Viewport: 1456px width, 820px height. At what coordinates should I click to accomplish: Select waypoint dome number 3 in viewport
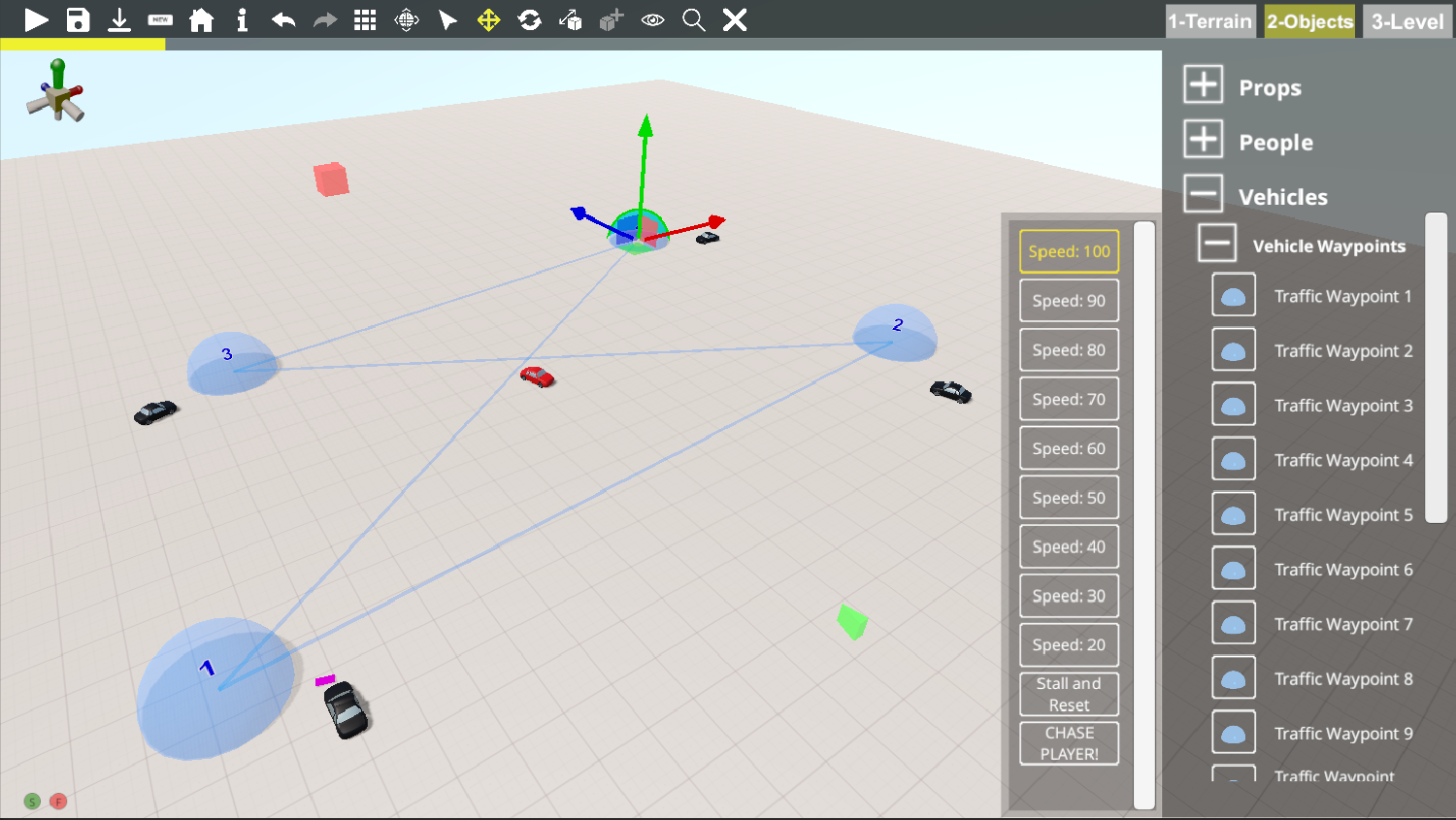point(233,363)
